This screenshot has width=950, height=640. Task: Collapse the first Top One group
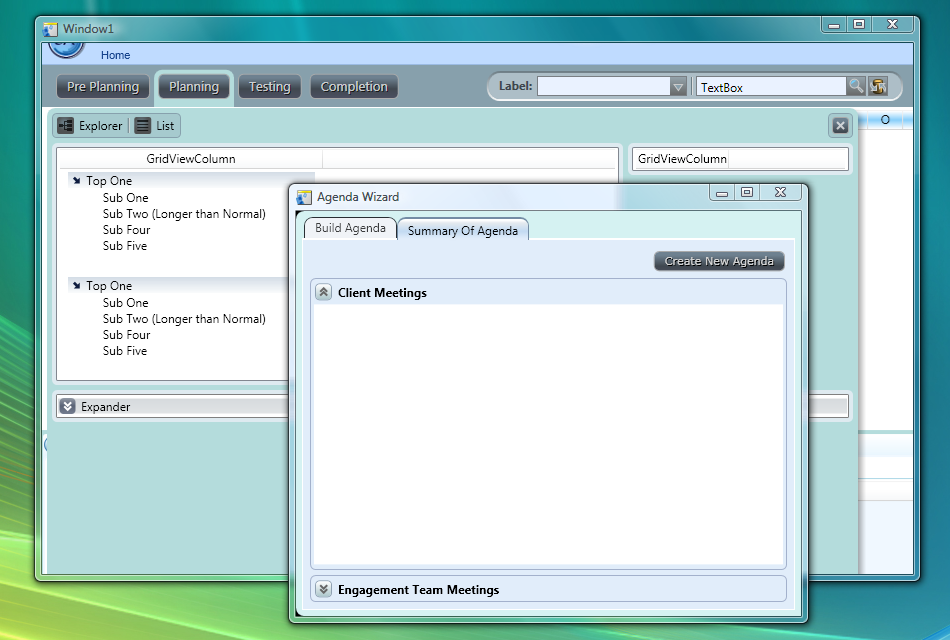(77, 181)
